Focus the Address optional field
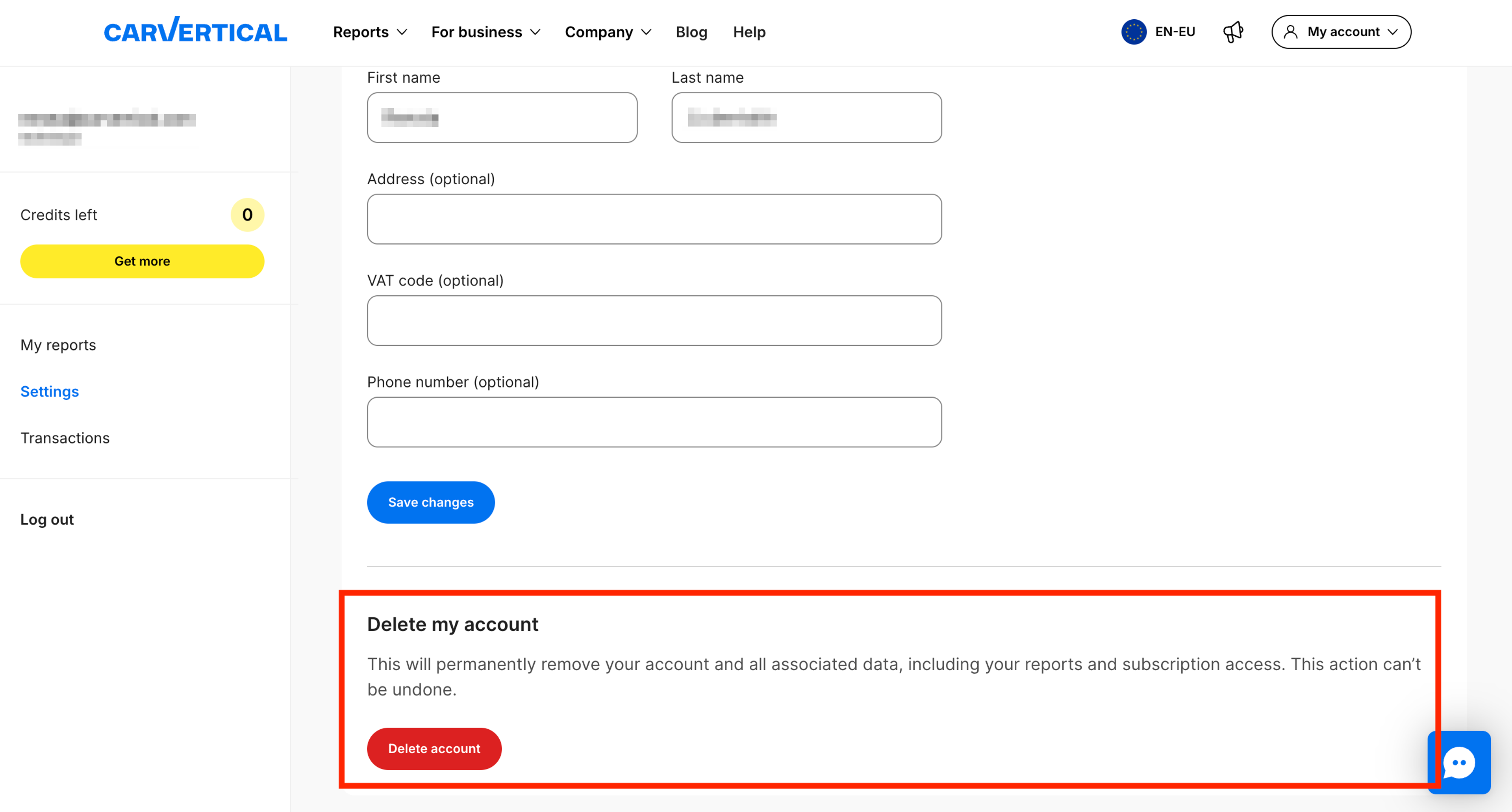Screen dimensions: 1512x812 [x=654, y=219]
